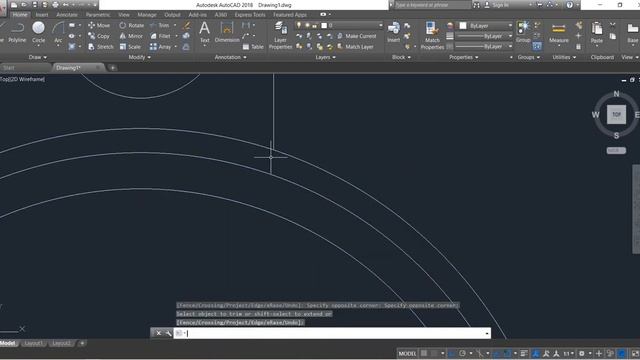Open command line history dropdown arrow

[487, 333]
